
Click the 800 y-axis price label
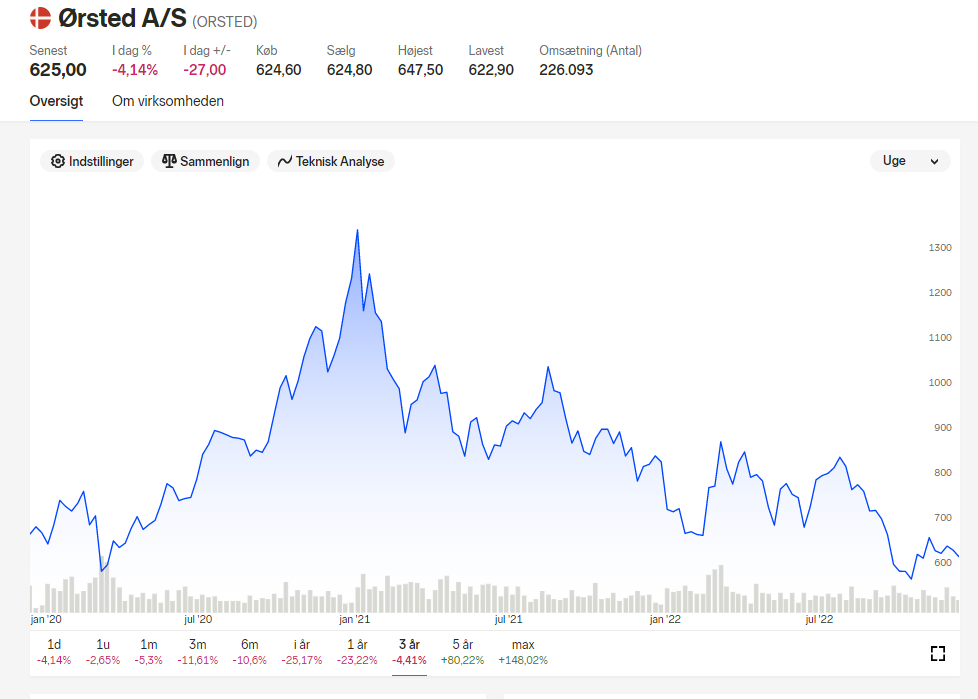(x=942, y=473)
